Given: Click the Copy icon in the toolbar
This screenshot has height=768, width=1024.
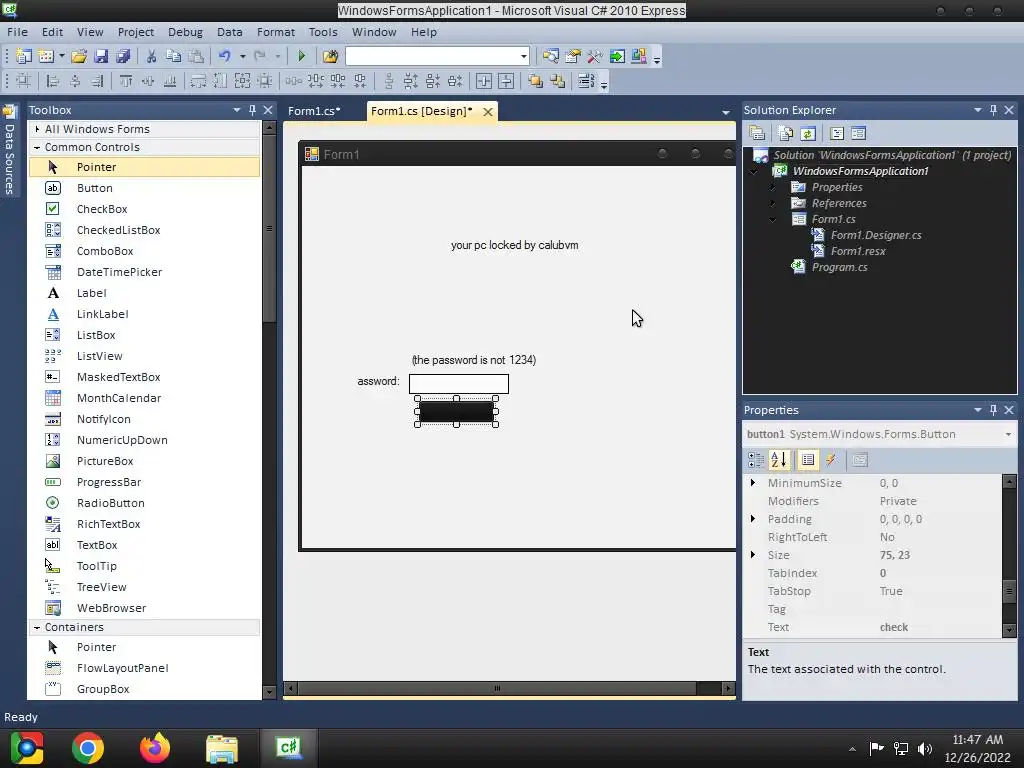Looking at the screenshot, I should pos(173,56).
